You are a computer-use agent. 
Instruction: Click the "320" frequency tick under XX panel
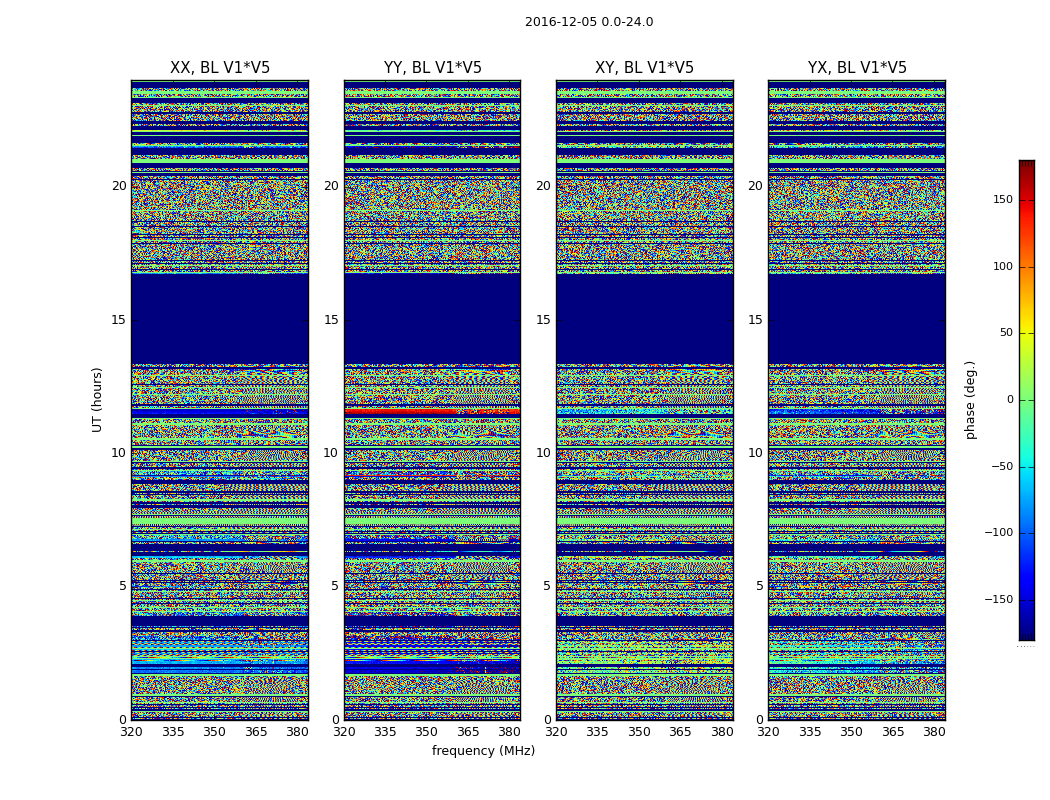point(131,732)
